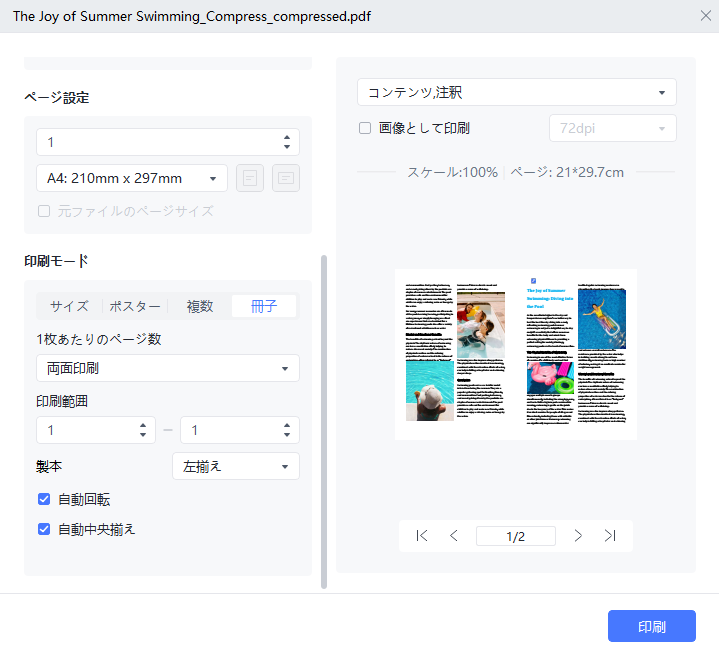Viewport: 719px width, 653px height.
Task: Go to next preview page
Action: pos(578,536)
